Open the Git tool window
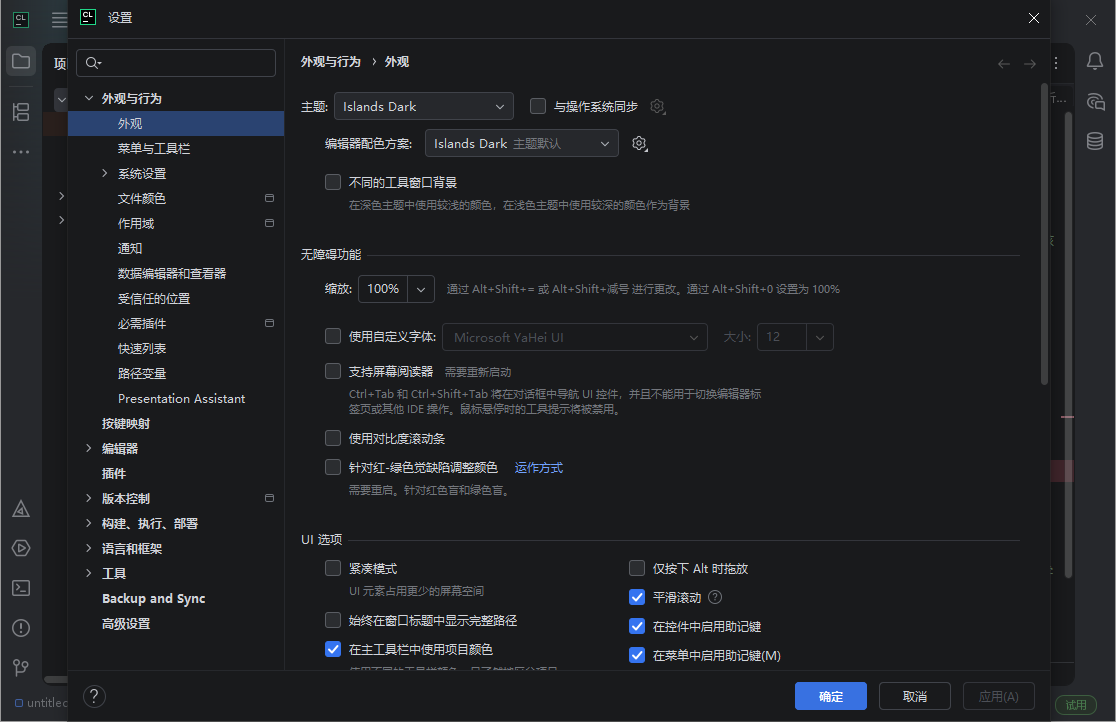 (20, 667)
